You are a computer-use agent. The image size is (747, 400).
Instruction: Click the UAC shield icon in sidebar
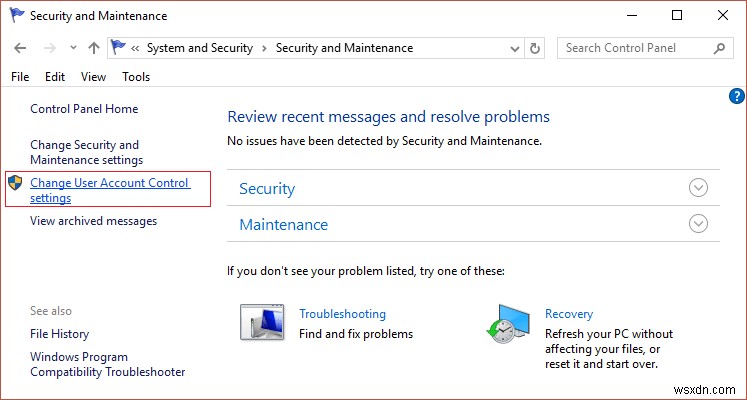point(15,183)
